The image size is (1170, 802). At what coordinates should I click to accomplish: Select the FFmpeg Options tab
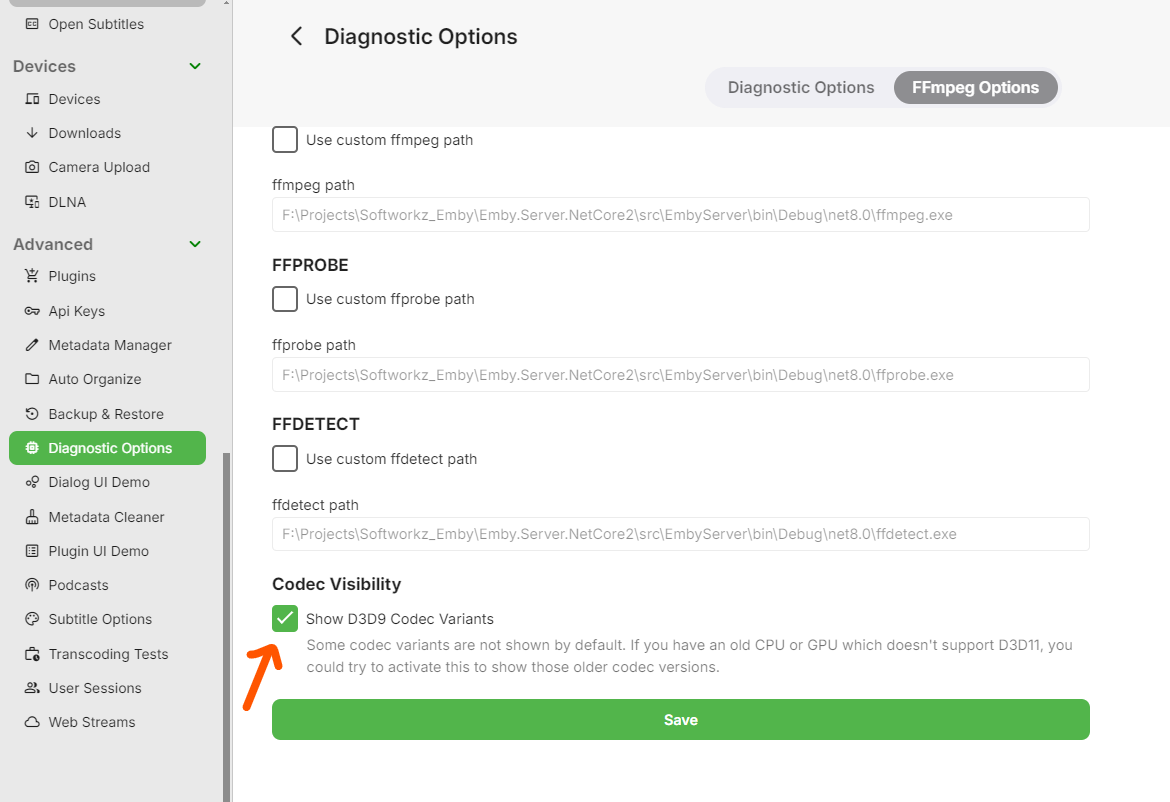pos(975,87)
